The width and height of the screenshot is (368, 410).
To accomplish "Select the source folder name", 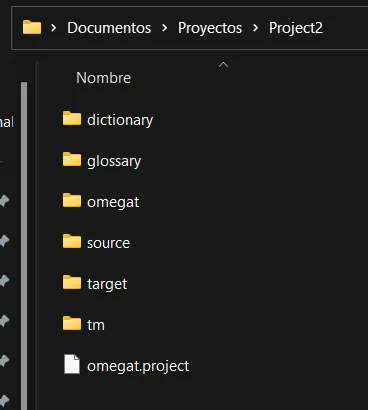I will 108,243.
